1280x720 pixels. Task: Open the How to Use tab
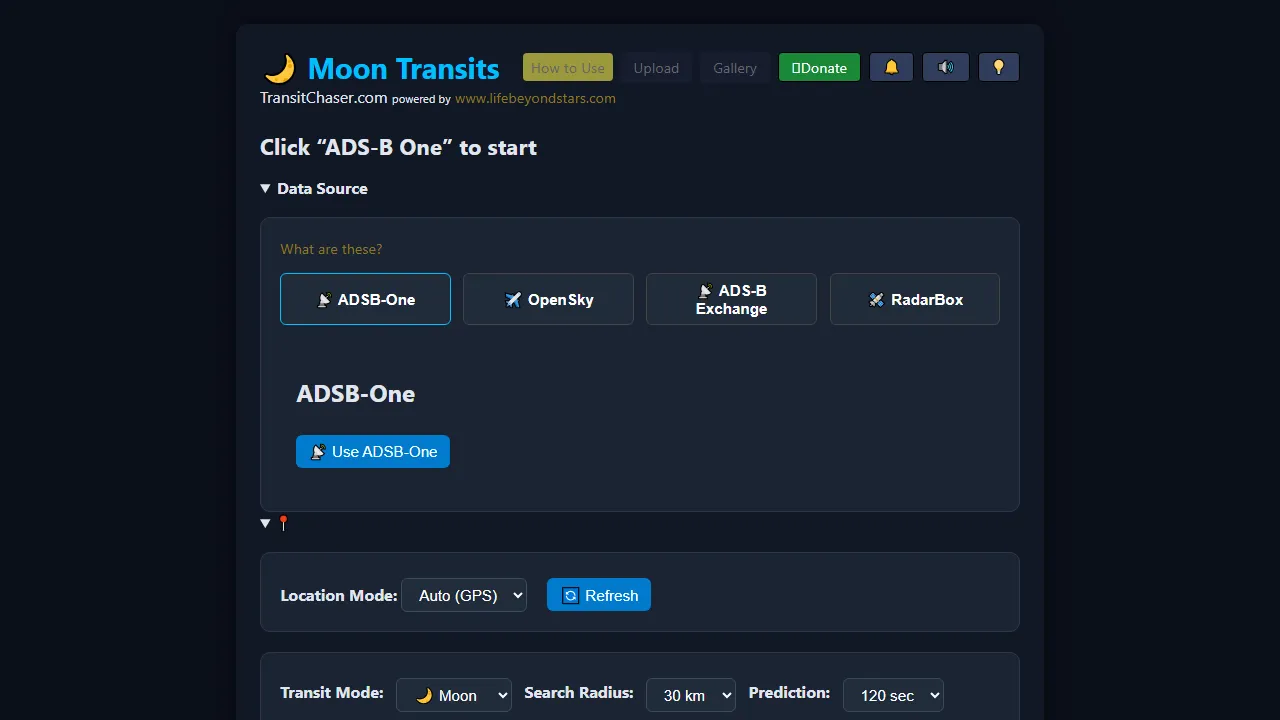pos(567,67)
